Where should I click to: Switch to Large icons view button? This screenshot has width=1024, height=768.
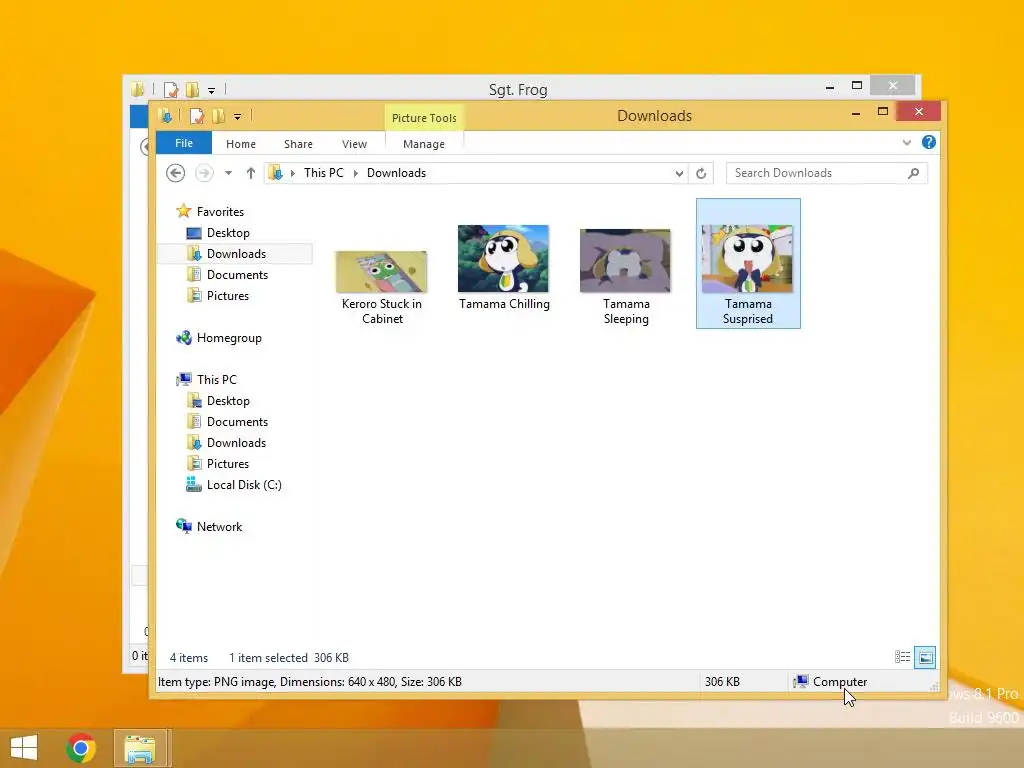pos(925,657)
